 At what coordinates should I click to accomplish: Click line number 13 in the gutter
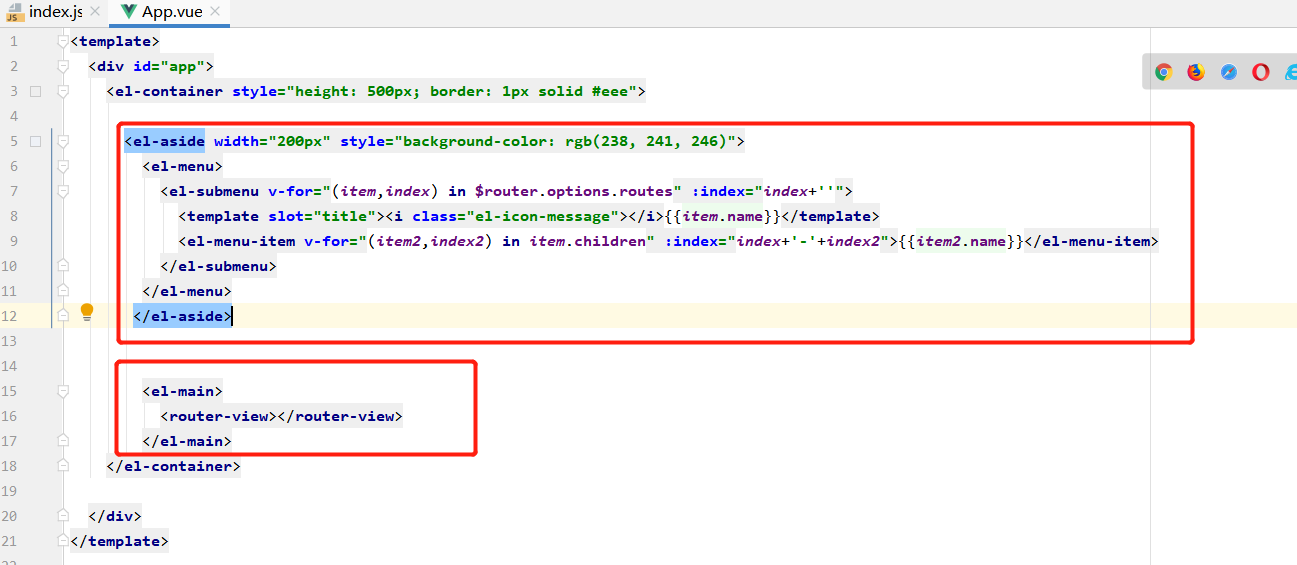tap(10, 341)
